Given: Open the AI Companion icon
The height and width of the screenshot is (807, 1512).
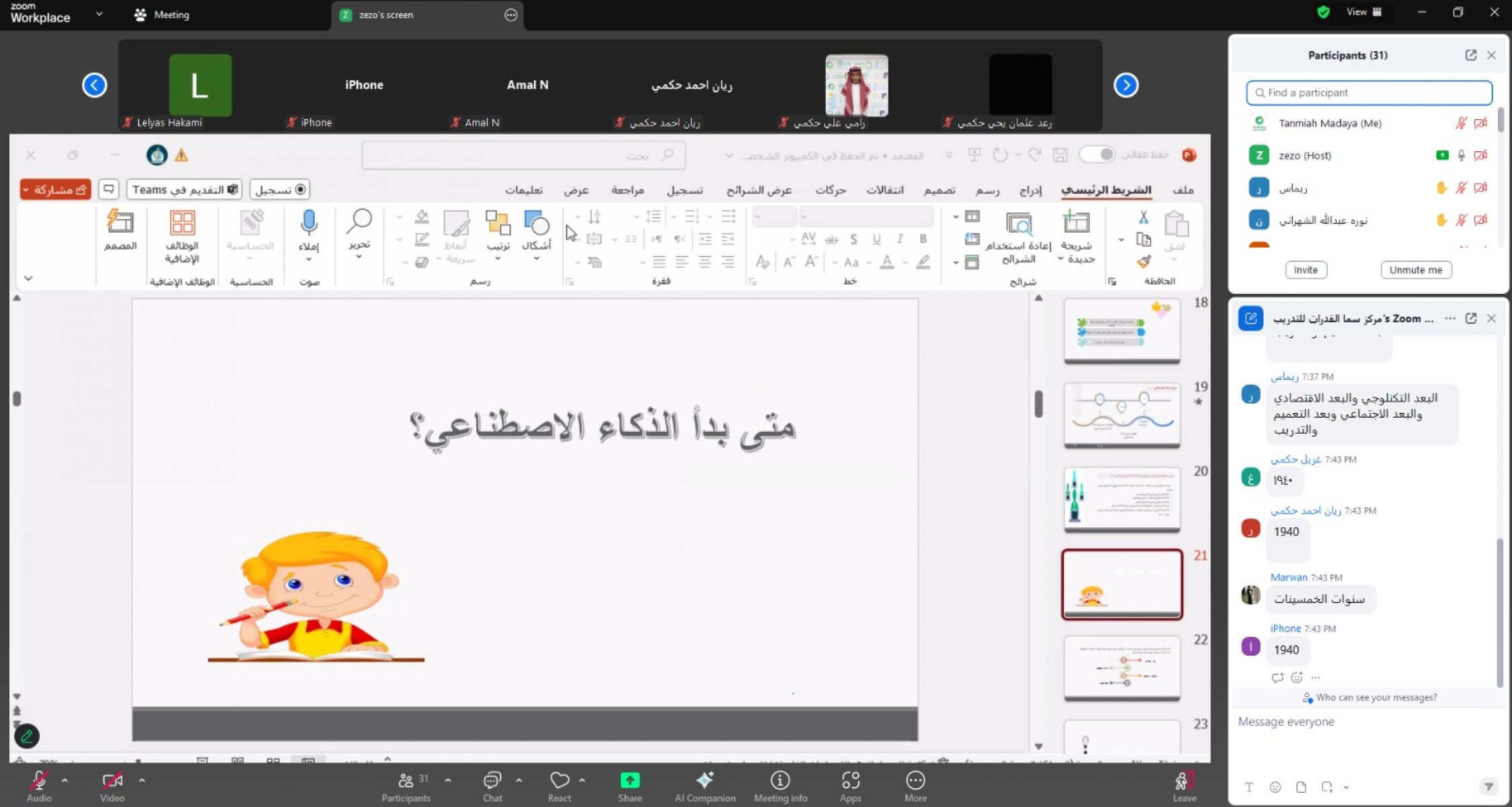Looking at the screenshot, I should click(x=704, y=781).
